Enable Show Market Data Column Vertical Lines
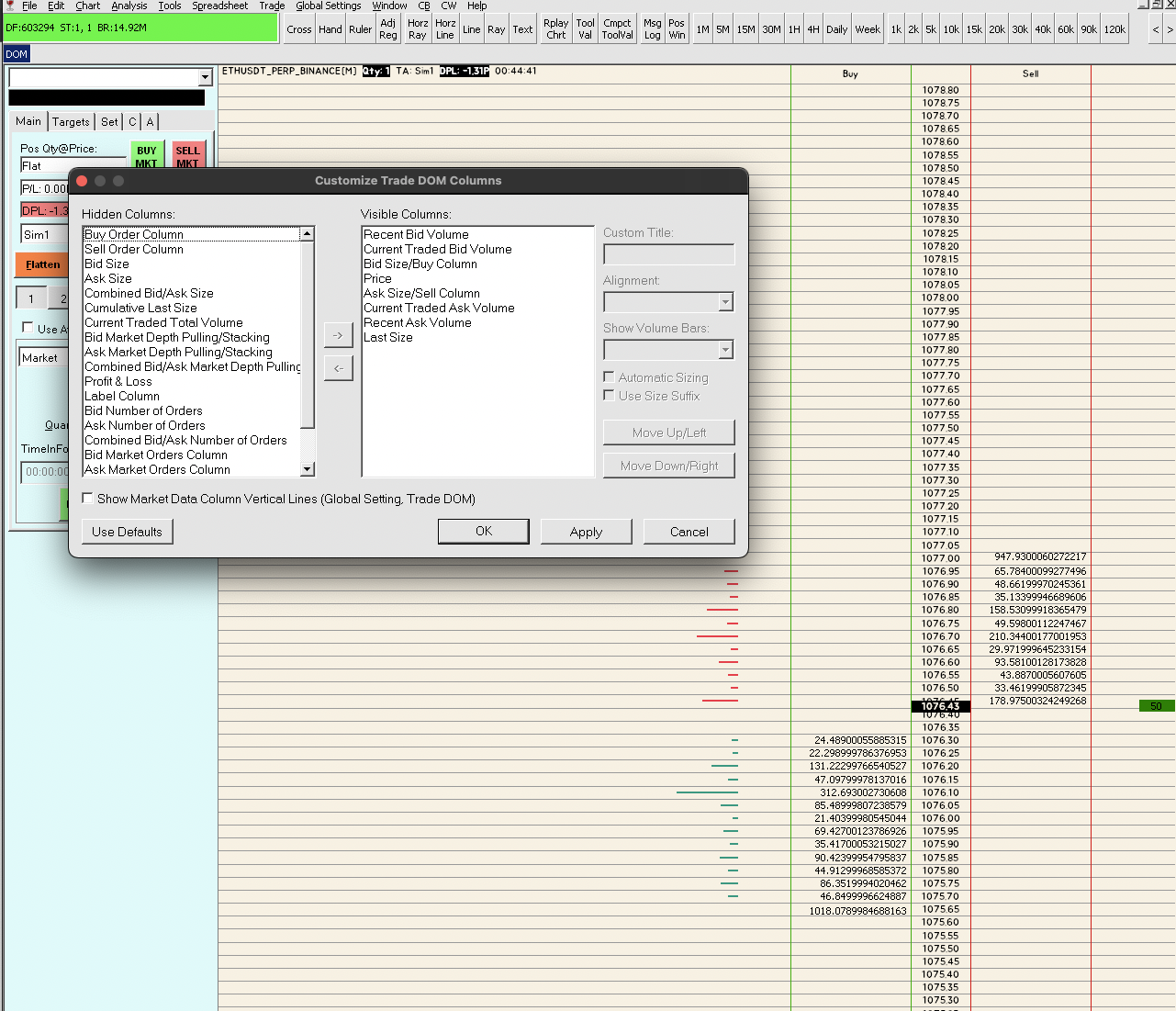Screen dimensions: 1176x1011 coord(88,499)
